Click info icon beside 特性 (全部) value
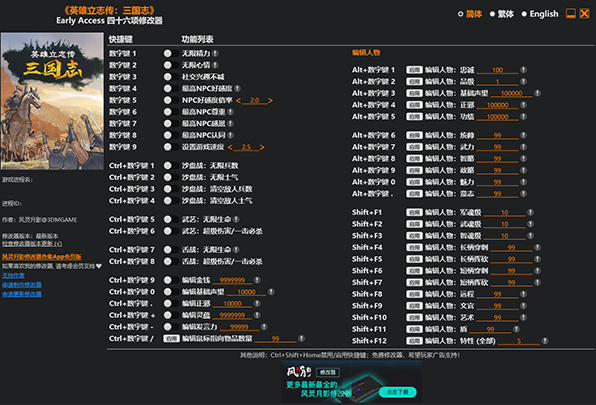 (x=545, y=341)
